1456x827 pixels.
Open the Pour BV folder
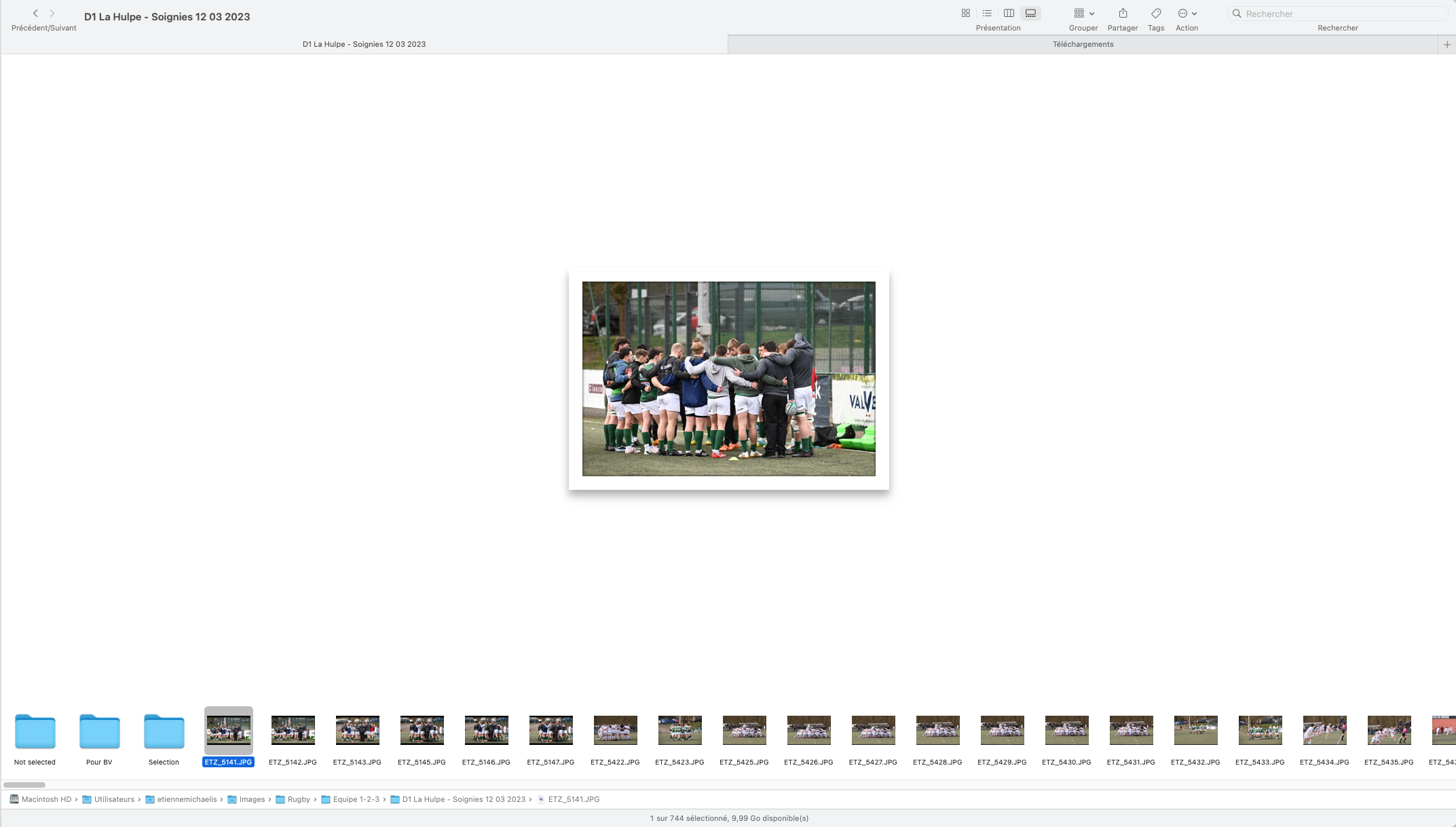tap(99, 732)
